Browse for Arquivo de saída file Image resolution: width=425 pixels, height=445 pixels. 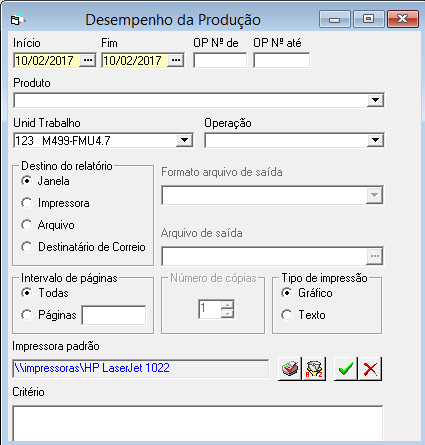point(375,256)
